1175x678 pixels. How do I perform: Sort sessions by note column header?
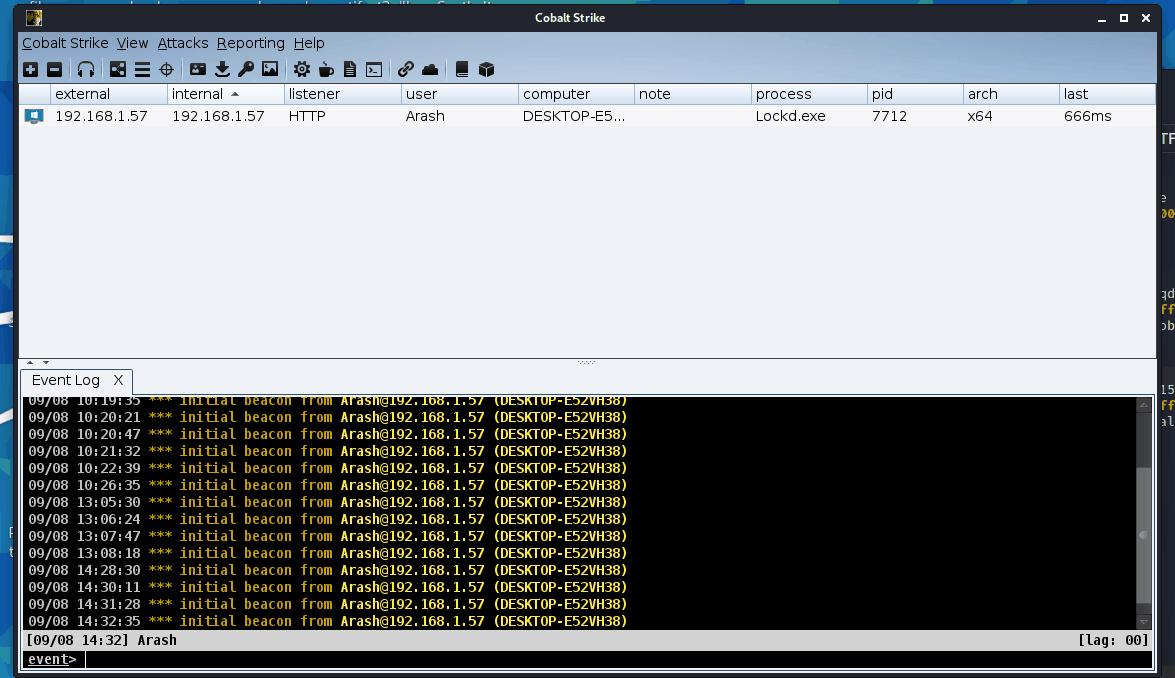click(692, 94)
